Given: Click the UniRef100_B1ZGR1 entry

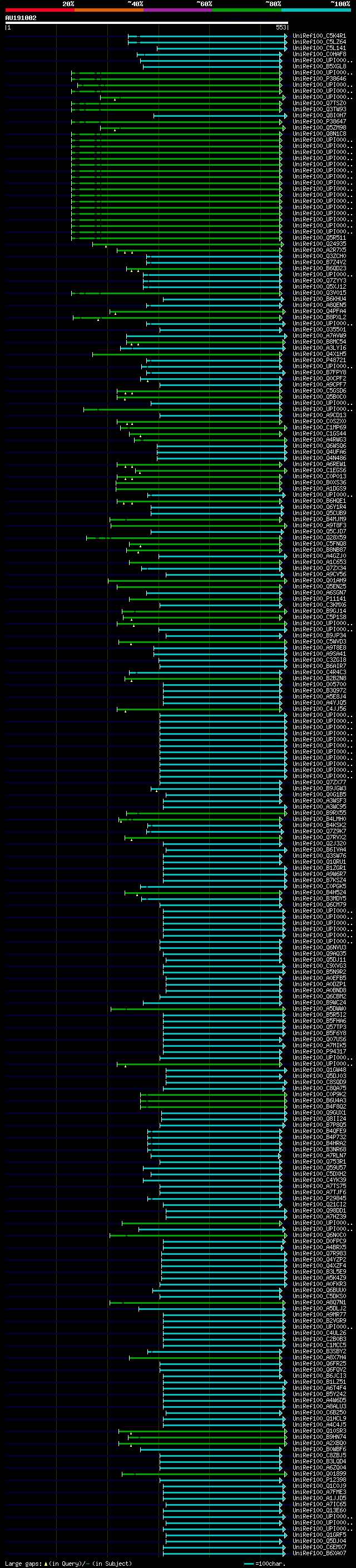Looking at the screenshot, I should pyautogui.click(x=319, y=868).
